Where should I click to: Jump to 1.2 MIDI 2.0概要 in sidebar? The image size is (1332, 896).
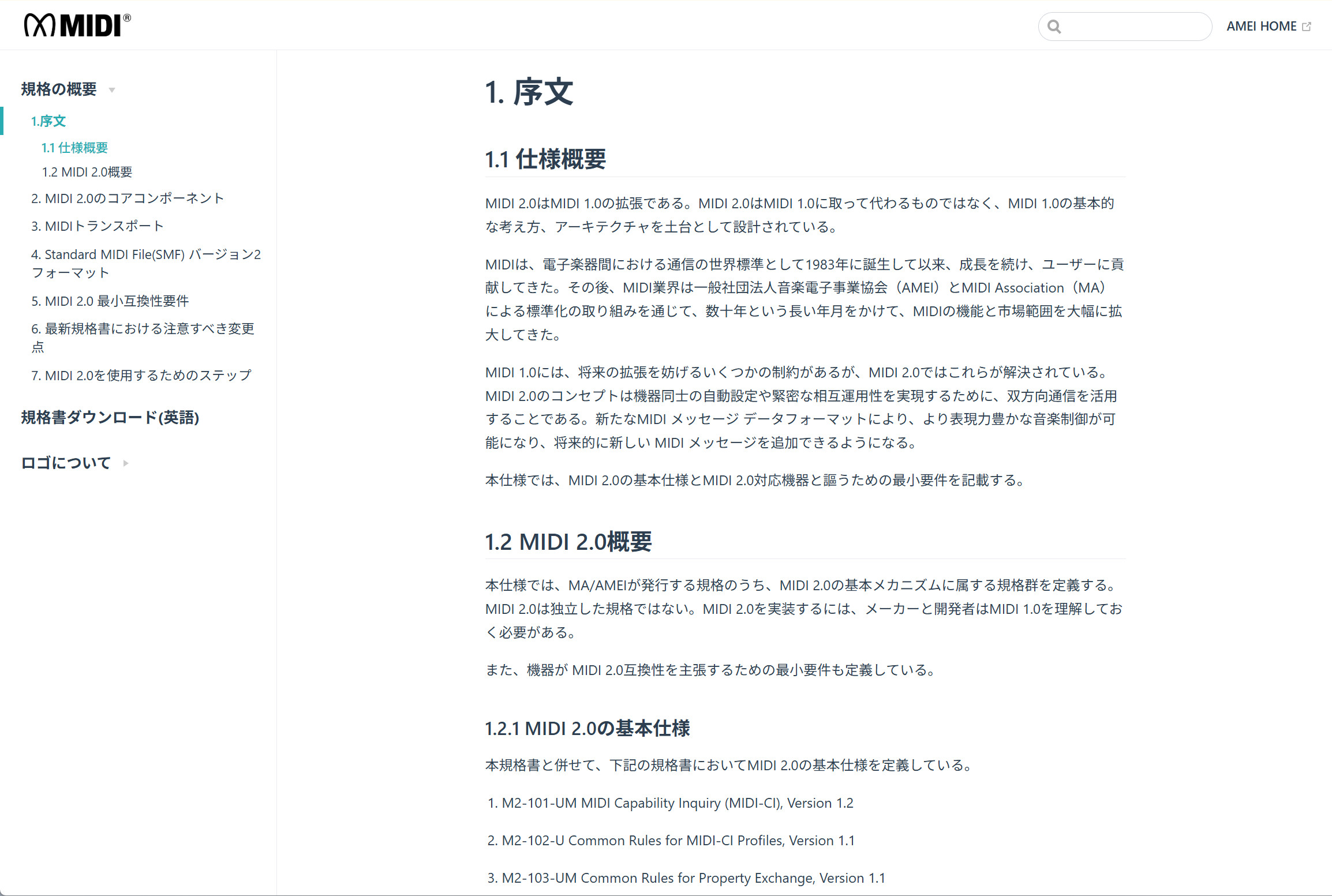[87, 172]
